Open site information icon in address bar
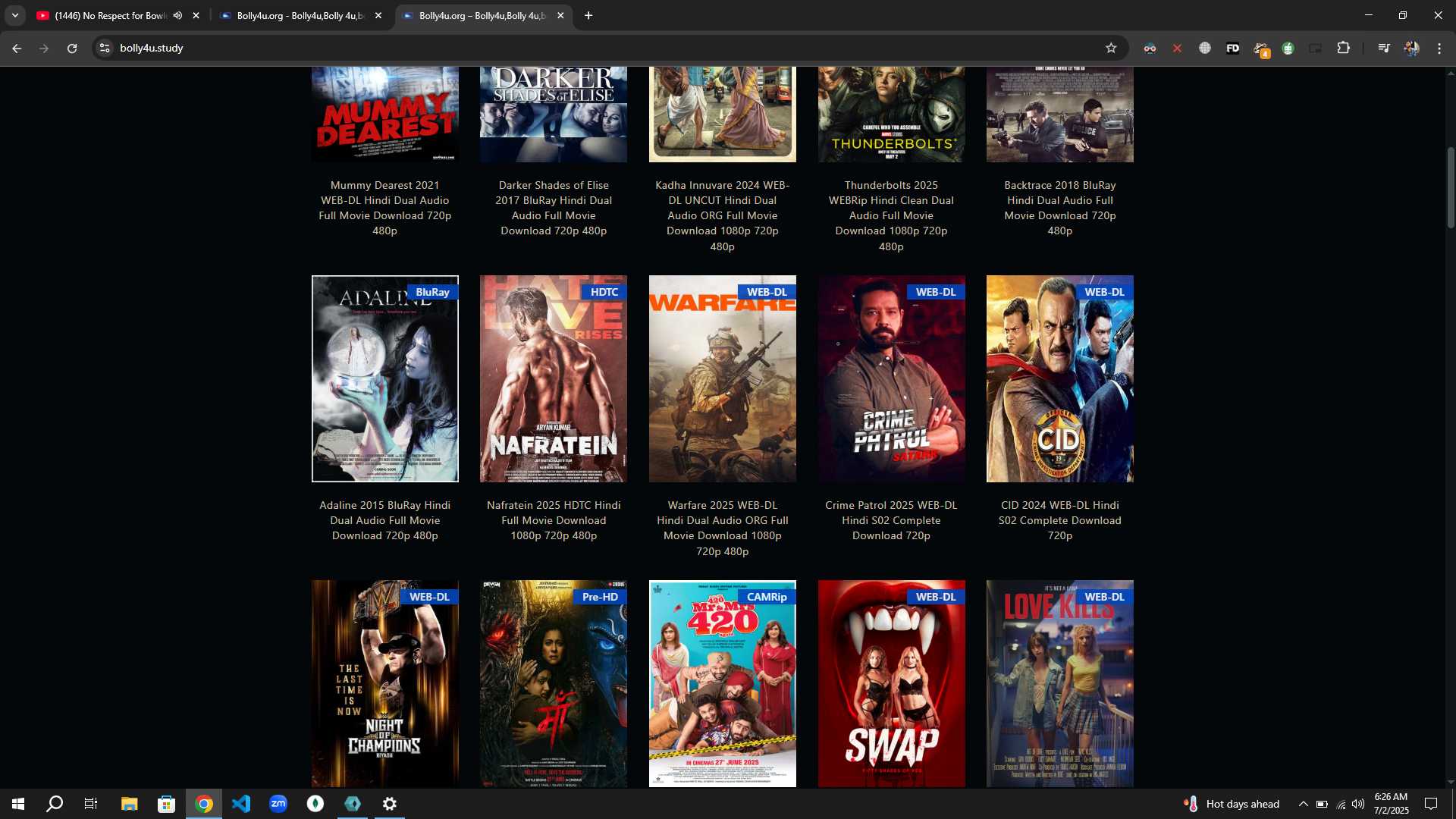This screenshot has width=1456, height=819. tap(105, 48)
